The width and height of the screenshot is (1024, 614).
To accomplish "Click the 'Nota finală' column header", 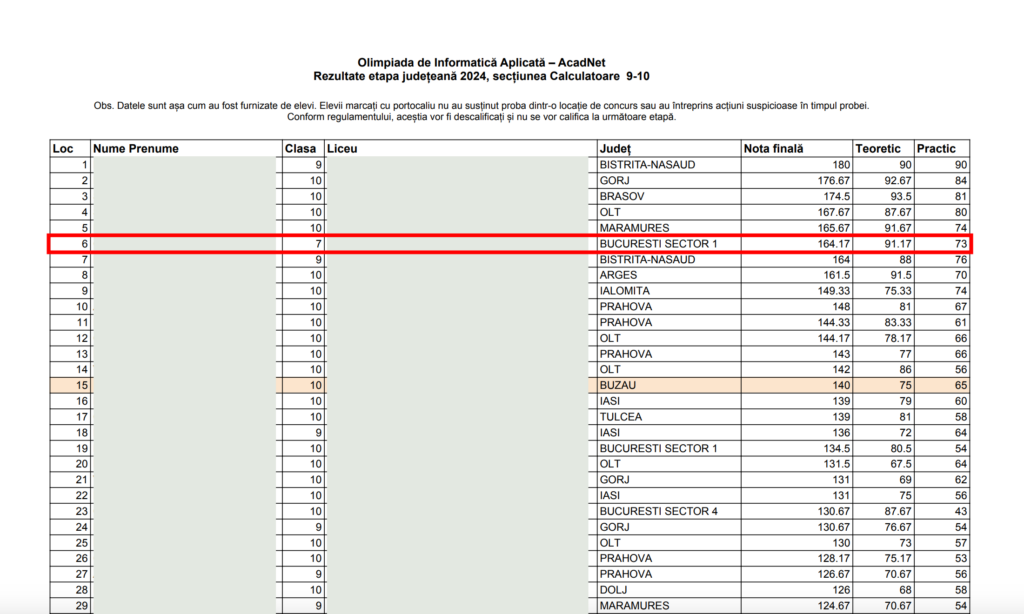I will coord(774,149).
